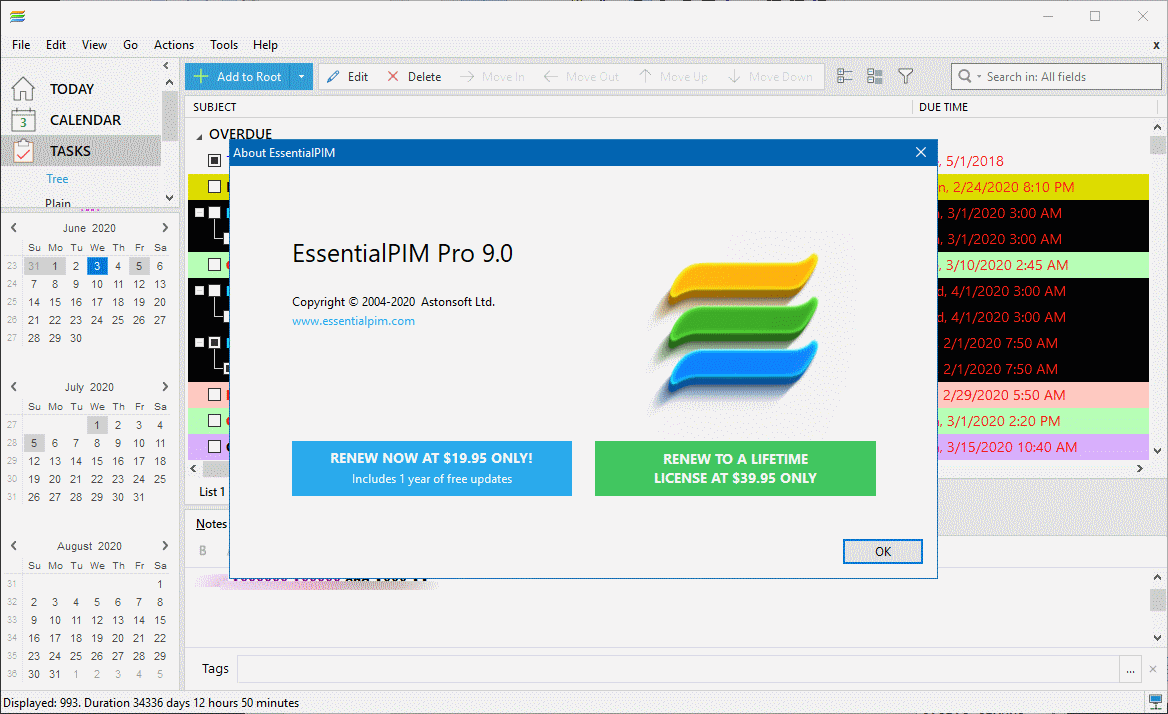Go to previous month from June 2020
Screen dimensions: 1168x714
point(13,228)
